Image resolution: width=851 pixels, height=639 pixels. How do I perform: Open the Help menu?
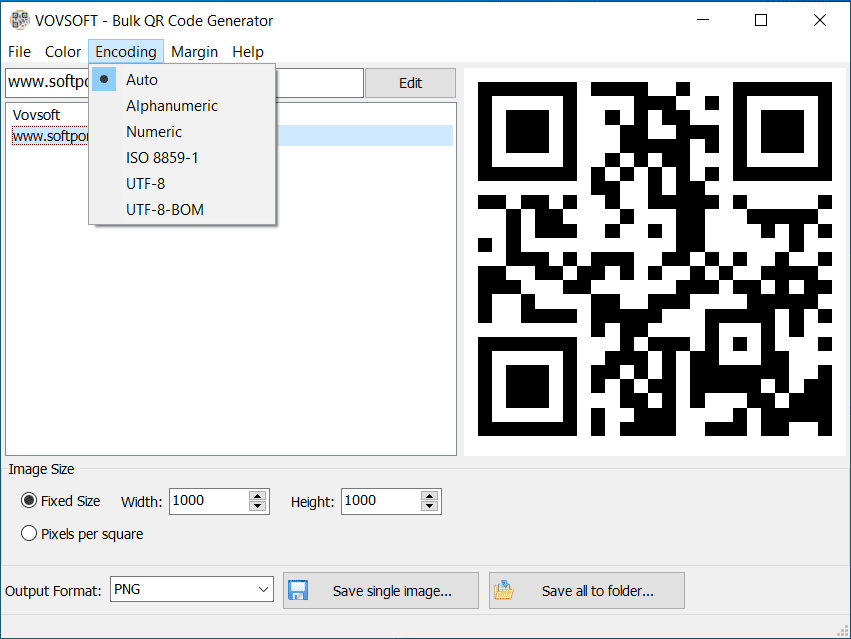click(248, 52)
